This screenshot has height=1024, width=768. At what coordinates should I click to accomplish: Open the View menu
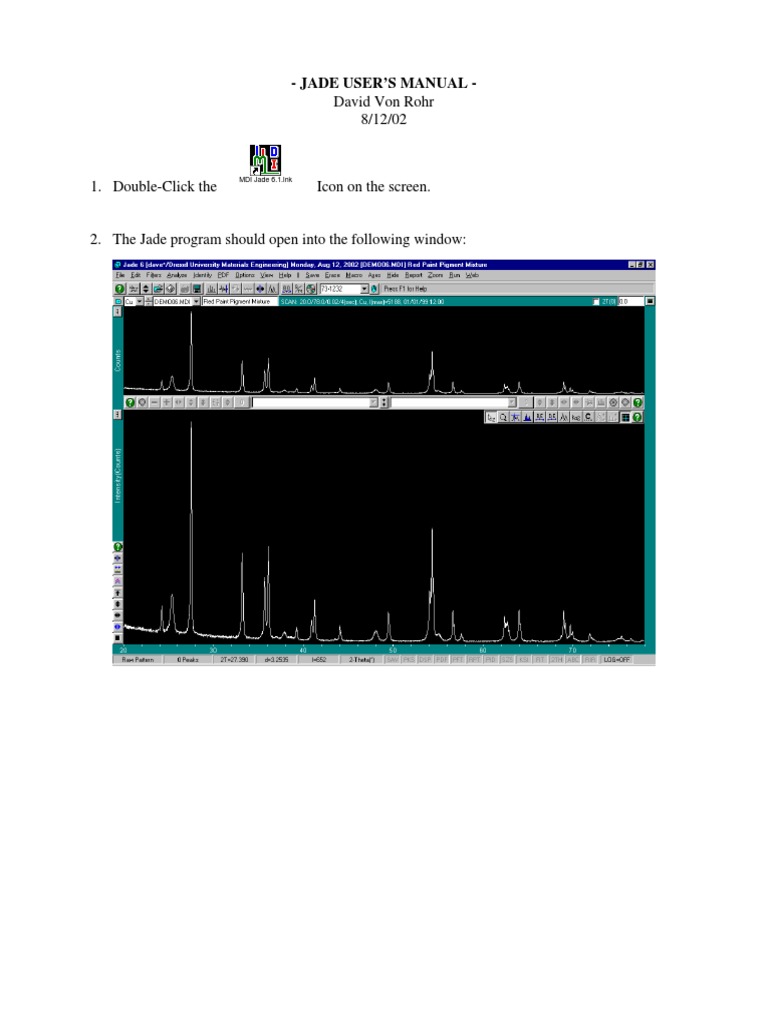point(266,275)
